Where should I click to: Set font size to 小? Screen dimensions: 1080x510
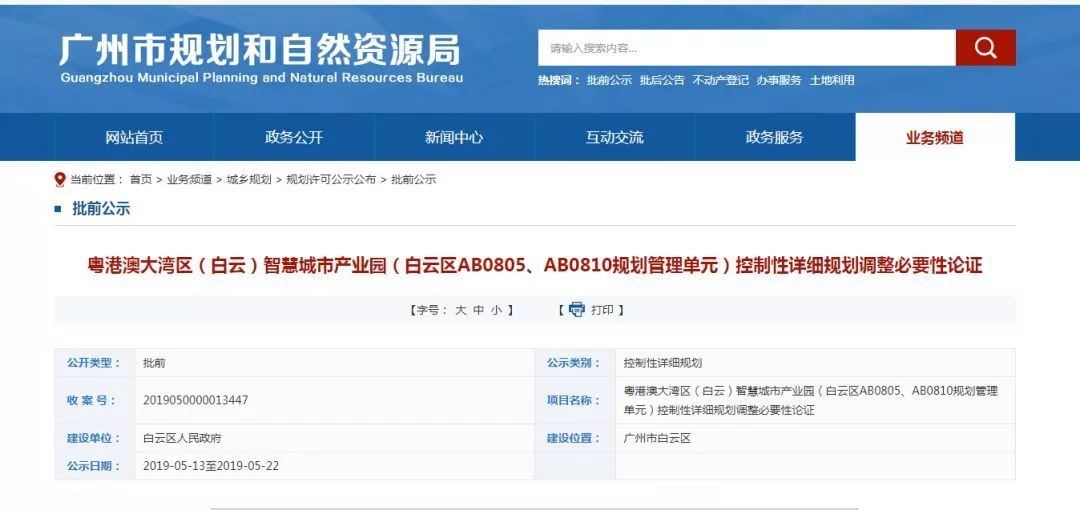496,310
